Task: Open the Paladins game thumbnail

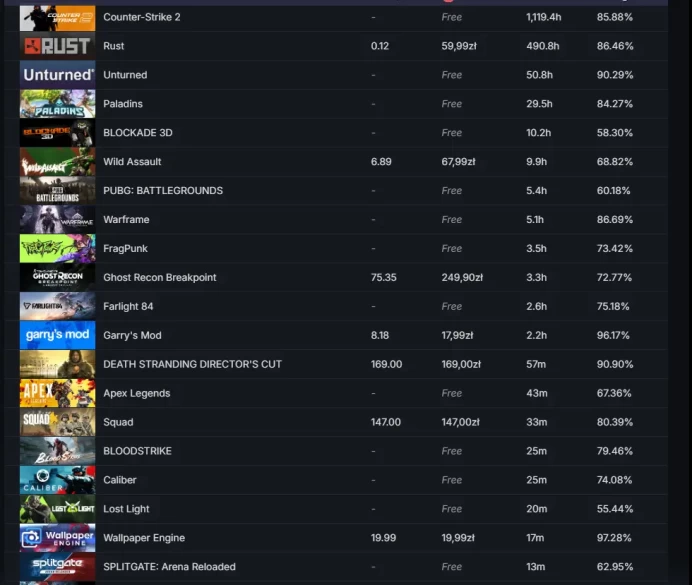Action: pyautogui.click(x=57, y=104)
